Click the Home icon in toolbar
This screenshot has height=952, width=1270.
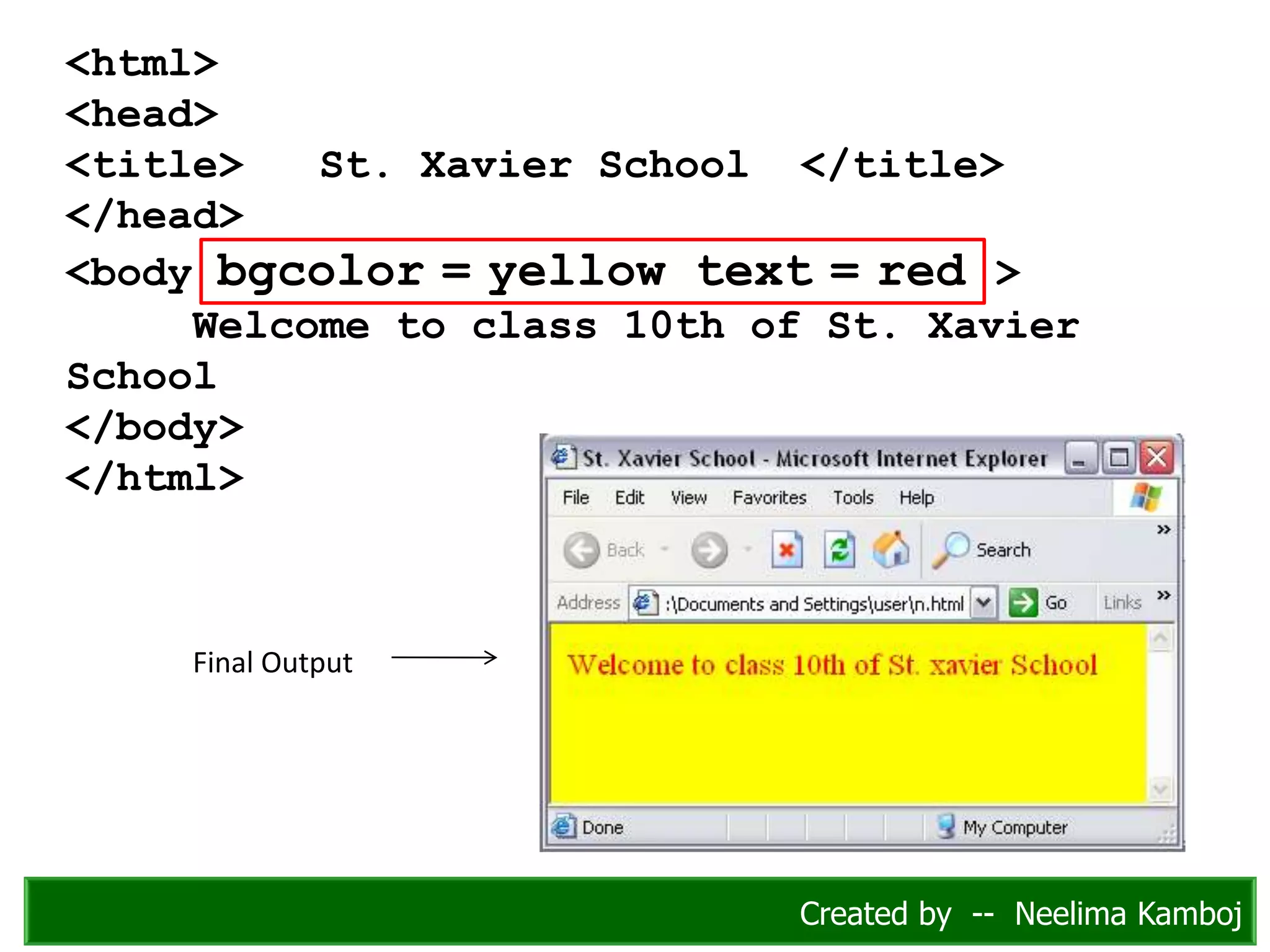coord(891,550)
